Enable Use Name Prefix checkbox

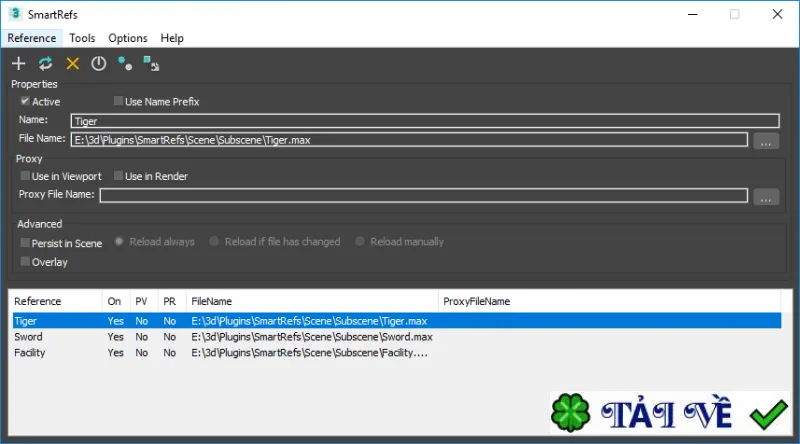(x=118, y=101)
